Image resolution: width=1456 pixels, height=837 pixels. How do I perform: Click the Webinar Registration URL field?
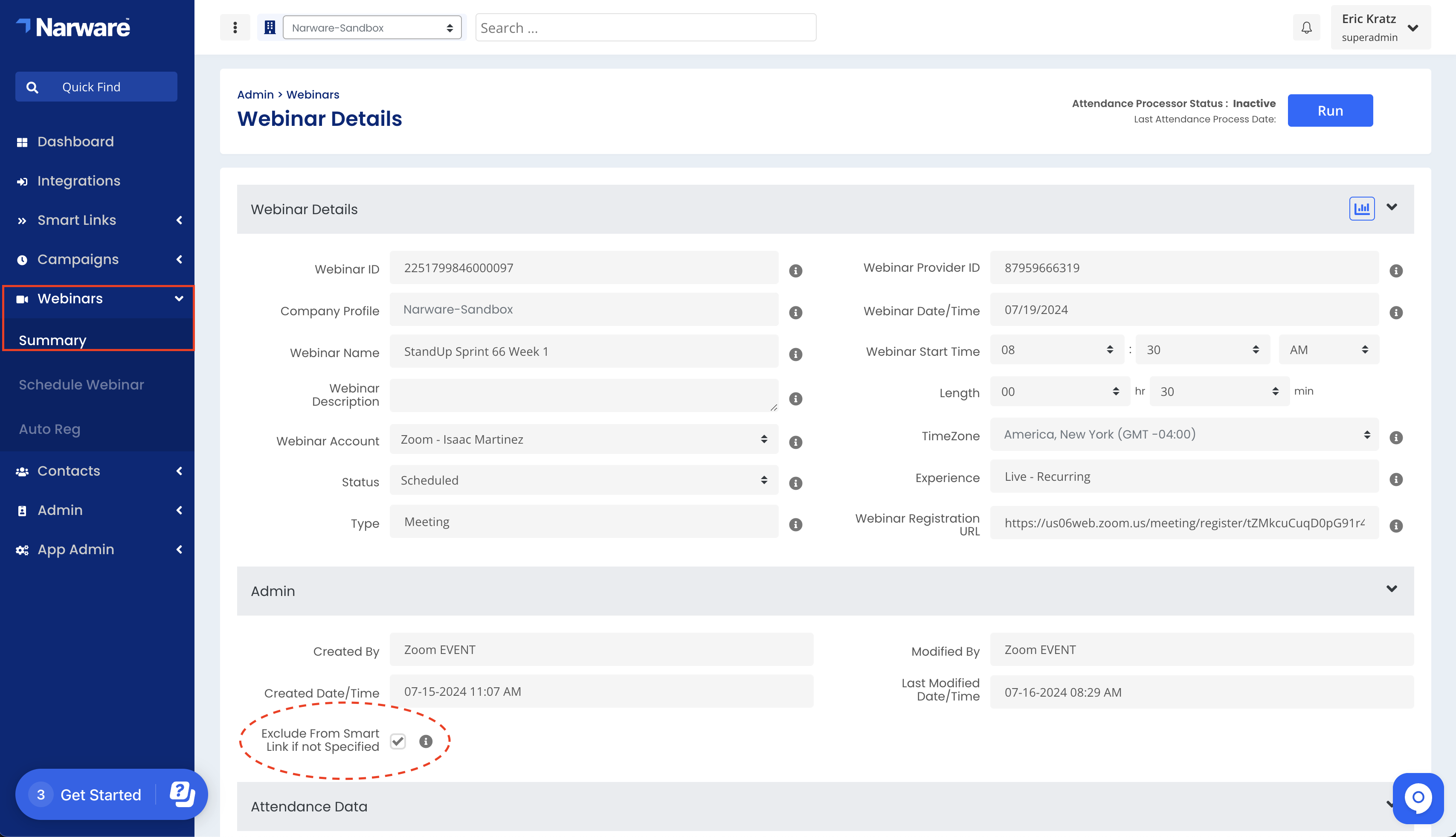(1183, 523)
